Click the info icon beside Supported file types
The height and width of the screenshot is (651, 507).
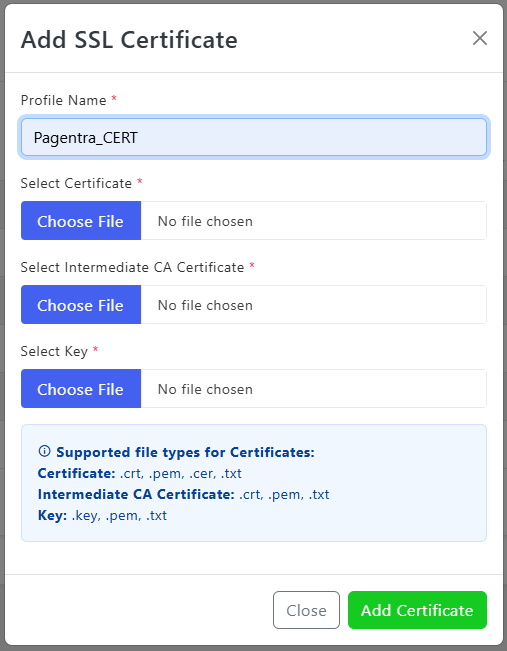point(44,451)
